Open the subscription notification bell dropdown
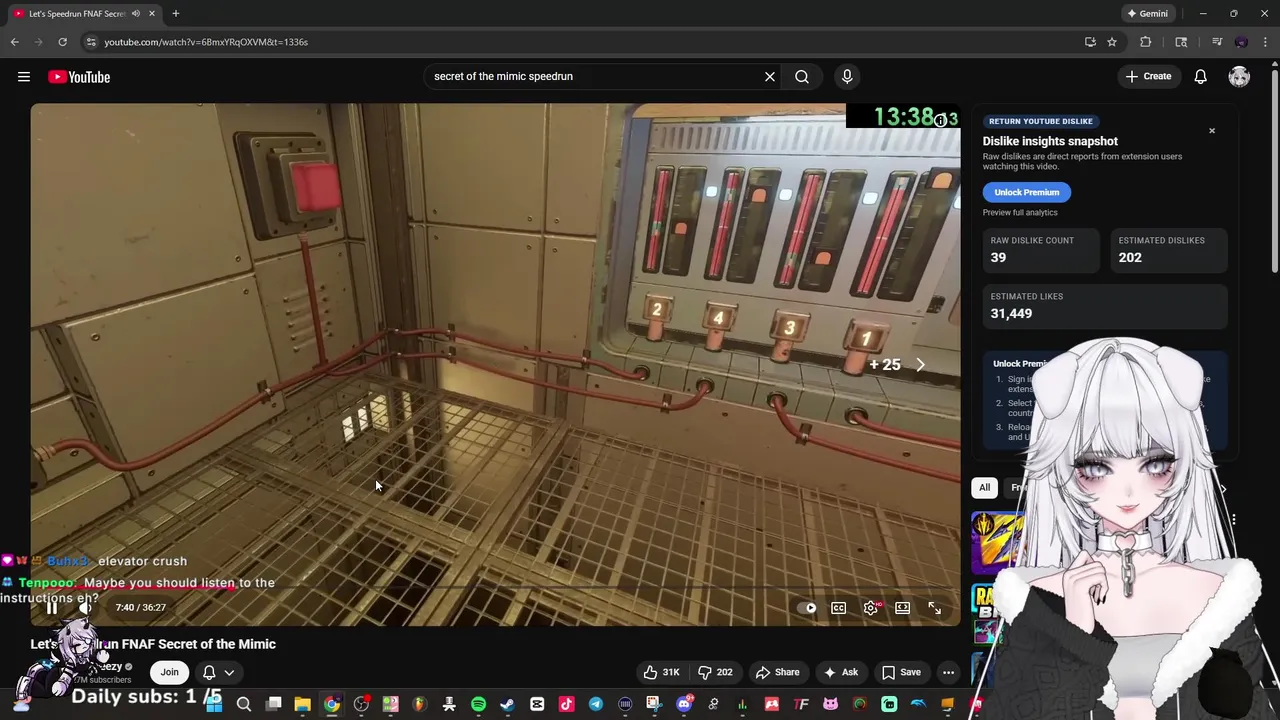1280x720 pixels. [218, 672]
